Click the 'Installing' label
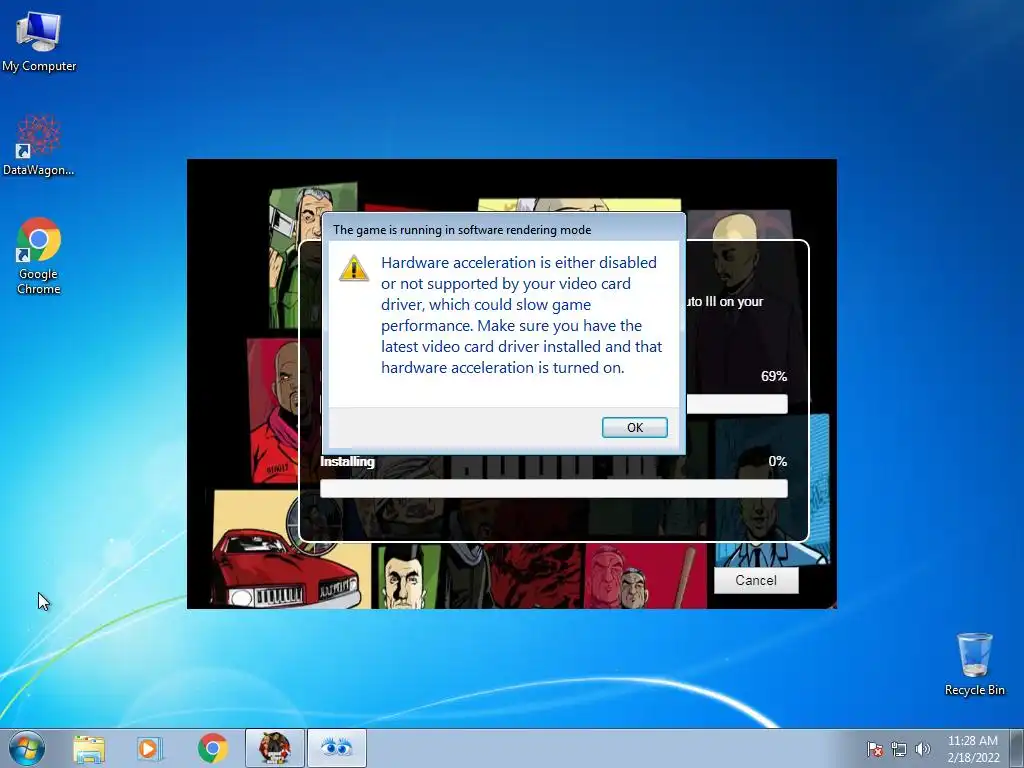Viewport: 1024px width, 768px height. (347, 461)
